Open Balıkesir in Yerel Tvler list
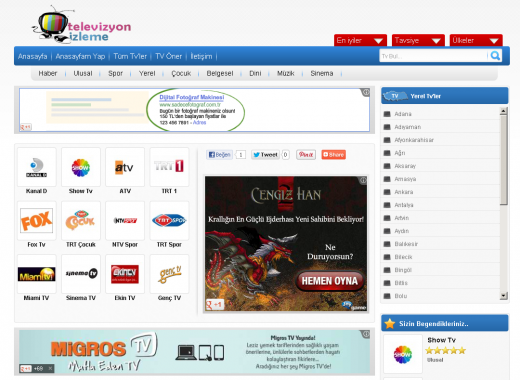Image resolution: width=520 pixels, height=380 pixels. pyautogui.click(x=406, y=244)
